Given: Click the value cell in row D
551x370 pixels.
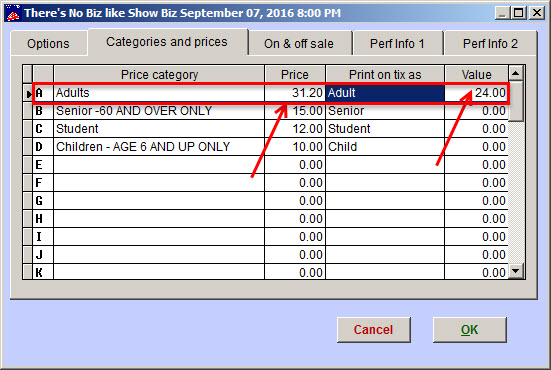Looking at the screenshot, I should [477, 147].
